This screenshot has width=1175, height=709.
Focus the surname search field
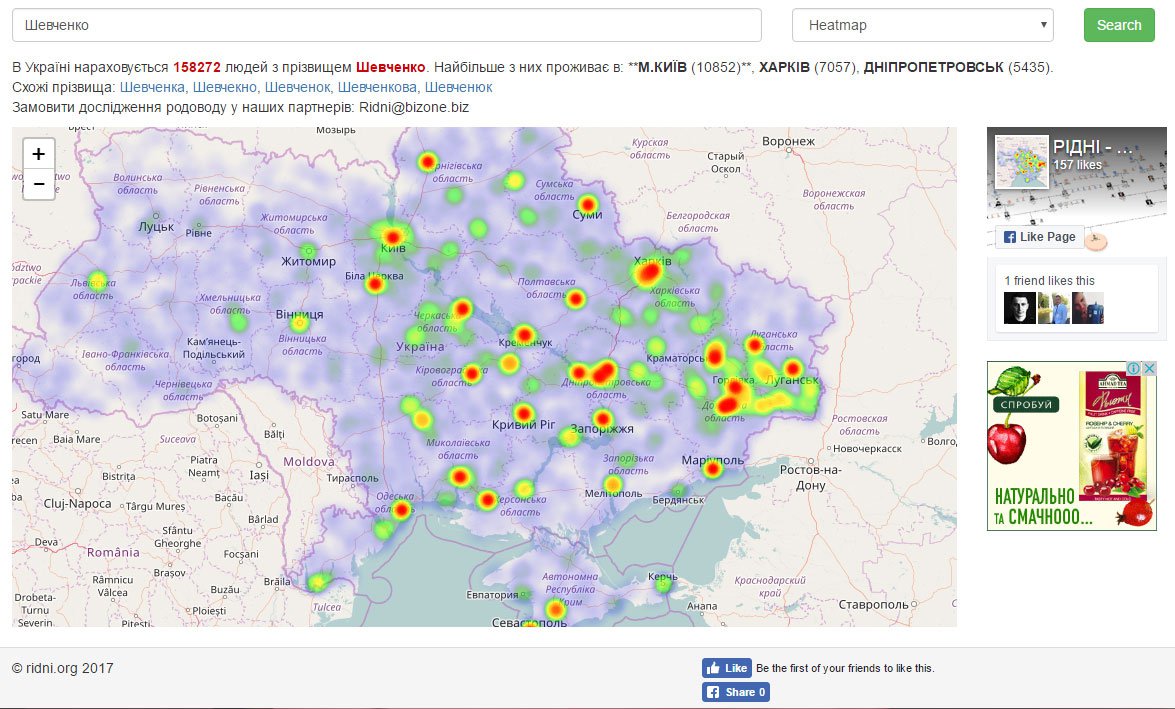(386, 25)
